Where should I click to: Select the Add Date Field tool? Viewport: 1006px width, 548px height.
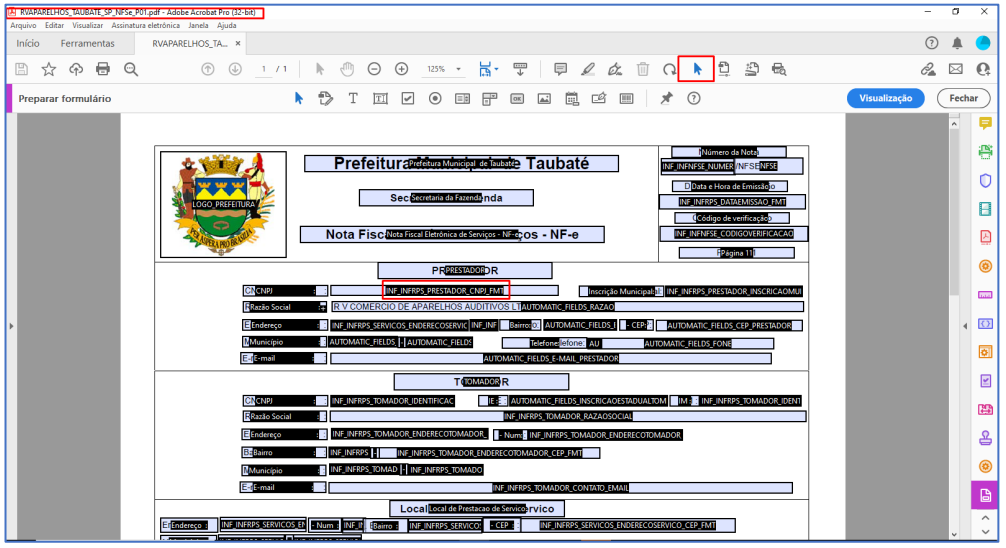572,98
